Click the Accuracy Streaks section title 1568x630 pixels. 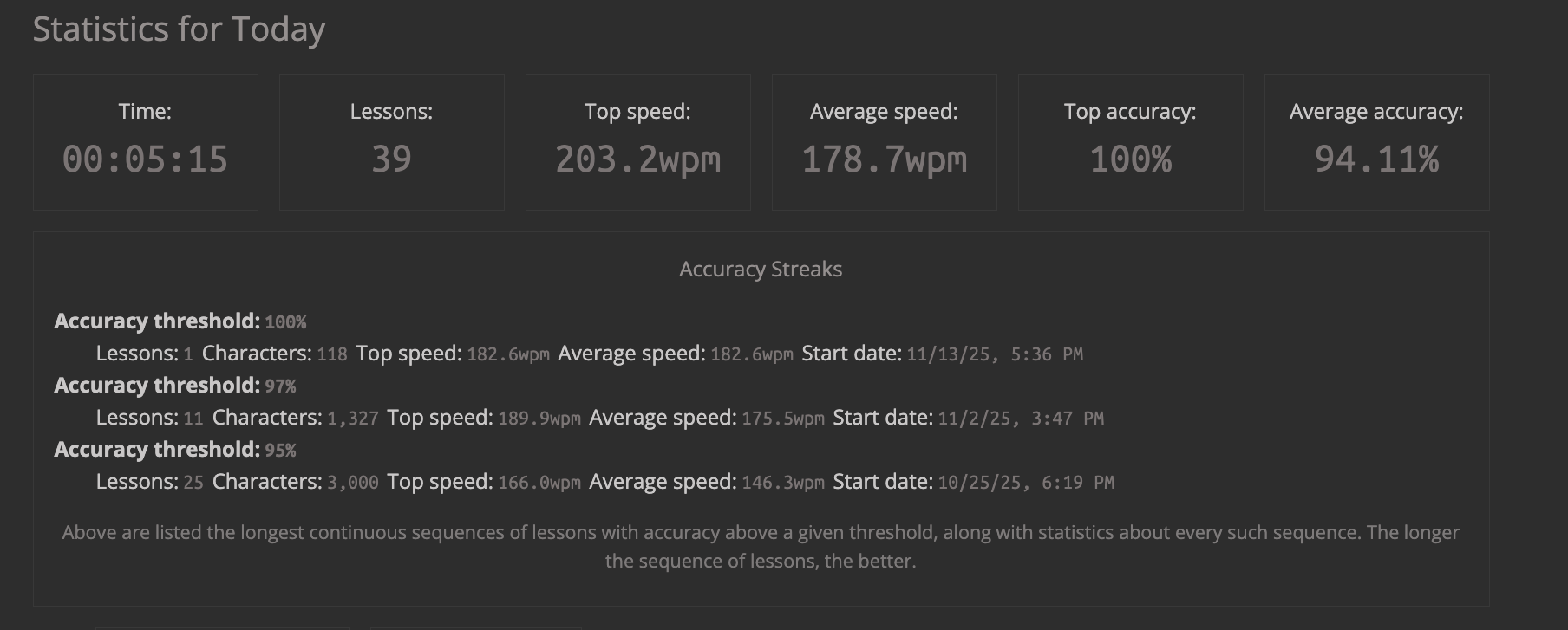pos(761,270)
